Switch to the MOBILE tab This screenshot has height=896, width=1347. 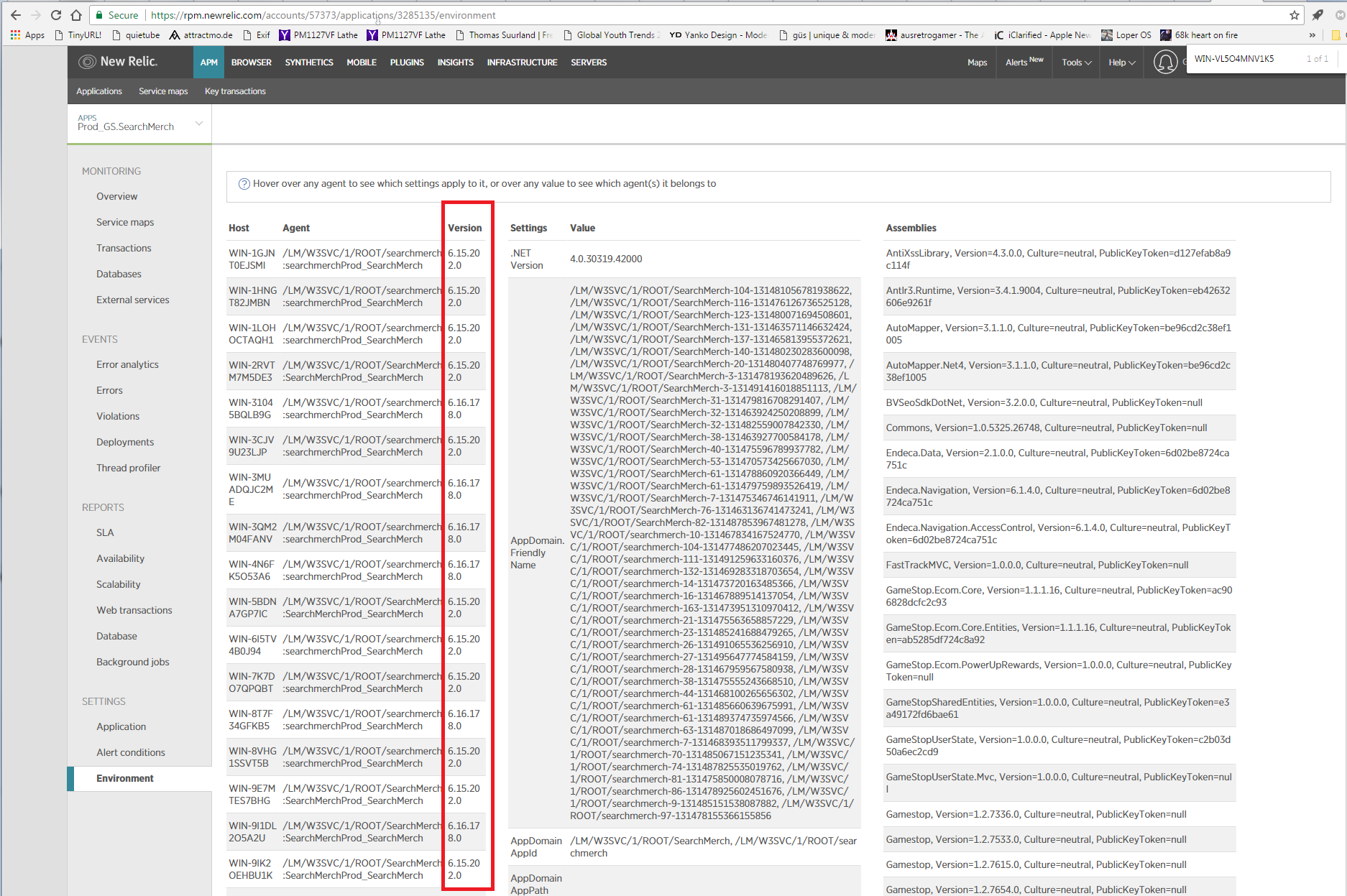[x=362, y=63]
